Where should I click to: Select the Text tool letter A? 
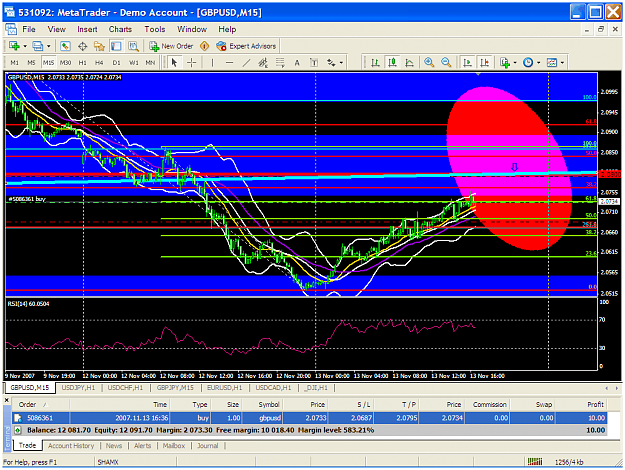tap(297, 63)
